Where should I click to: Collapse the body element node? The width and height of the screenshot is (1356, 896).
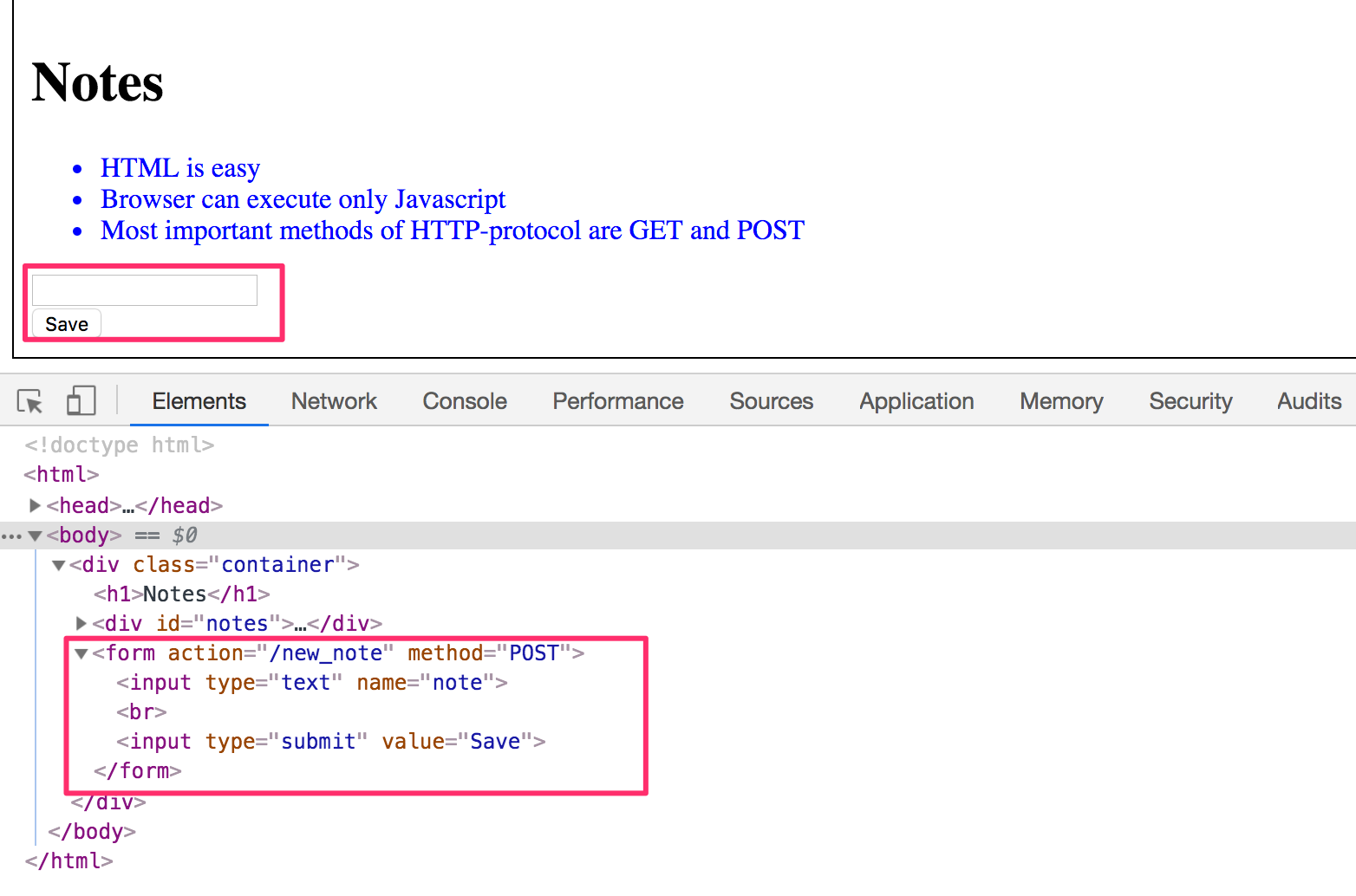pyautogui.click(x=36, y=536)
